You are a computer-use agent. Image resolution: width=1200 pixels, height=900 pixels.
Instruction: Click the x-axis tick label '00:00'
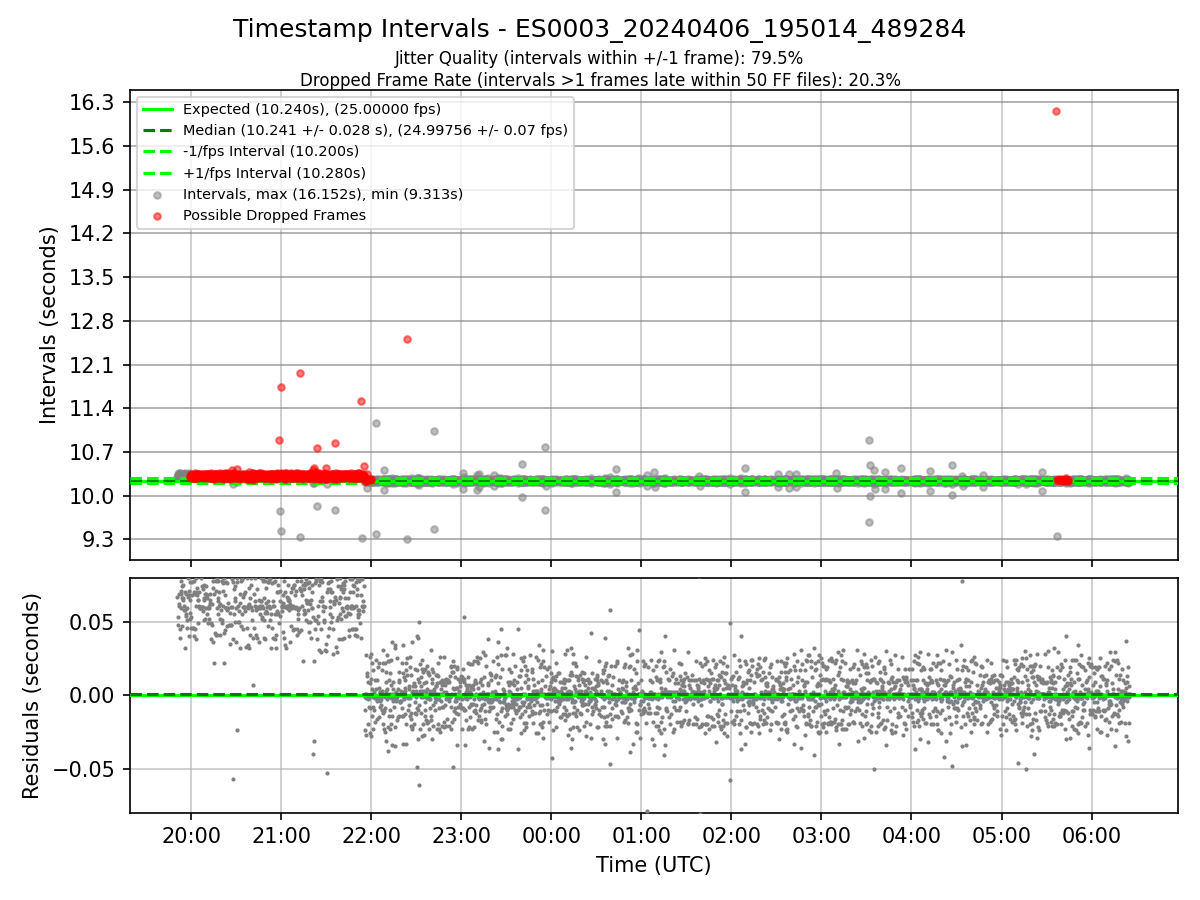pyautogui.click(x=550, y=834)
